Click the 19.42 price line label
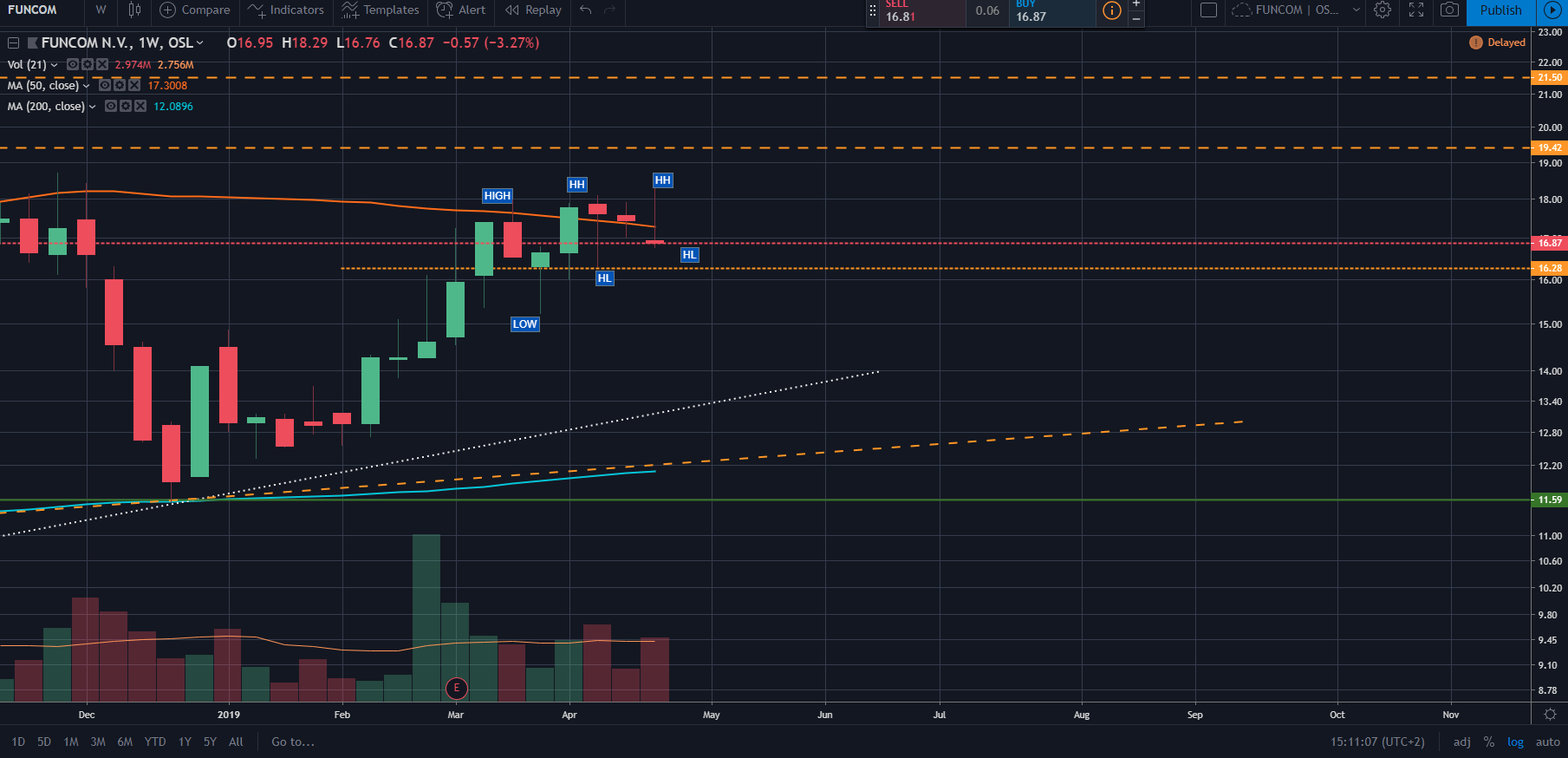The image size is (1568, 758). [1550, 147]
